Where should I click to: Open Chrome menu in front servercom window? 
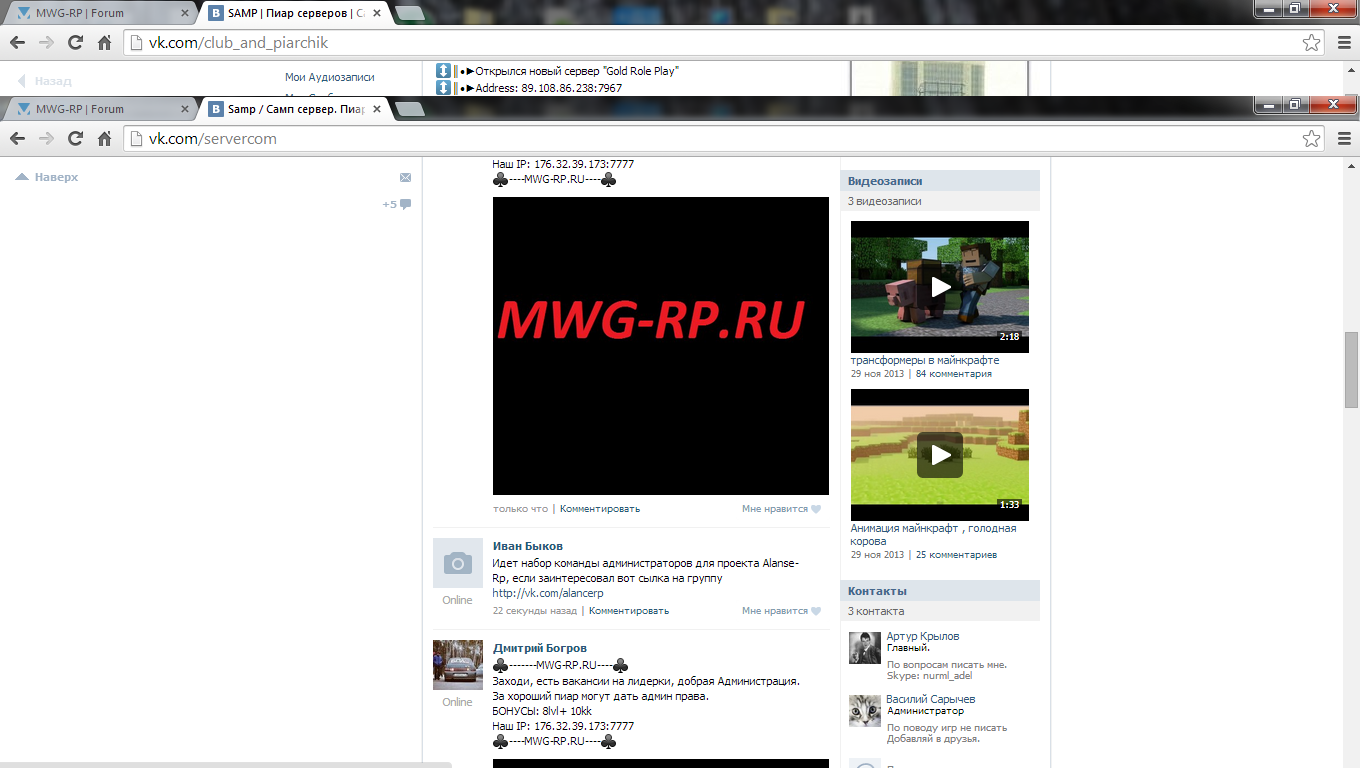1344,139
